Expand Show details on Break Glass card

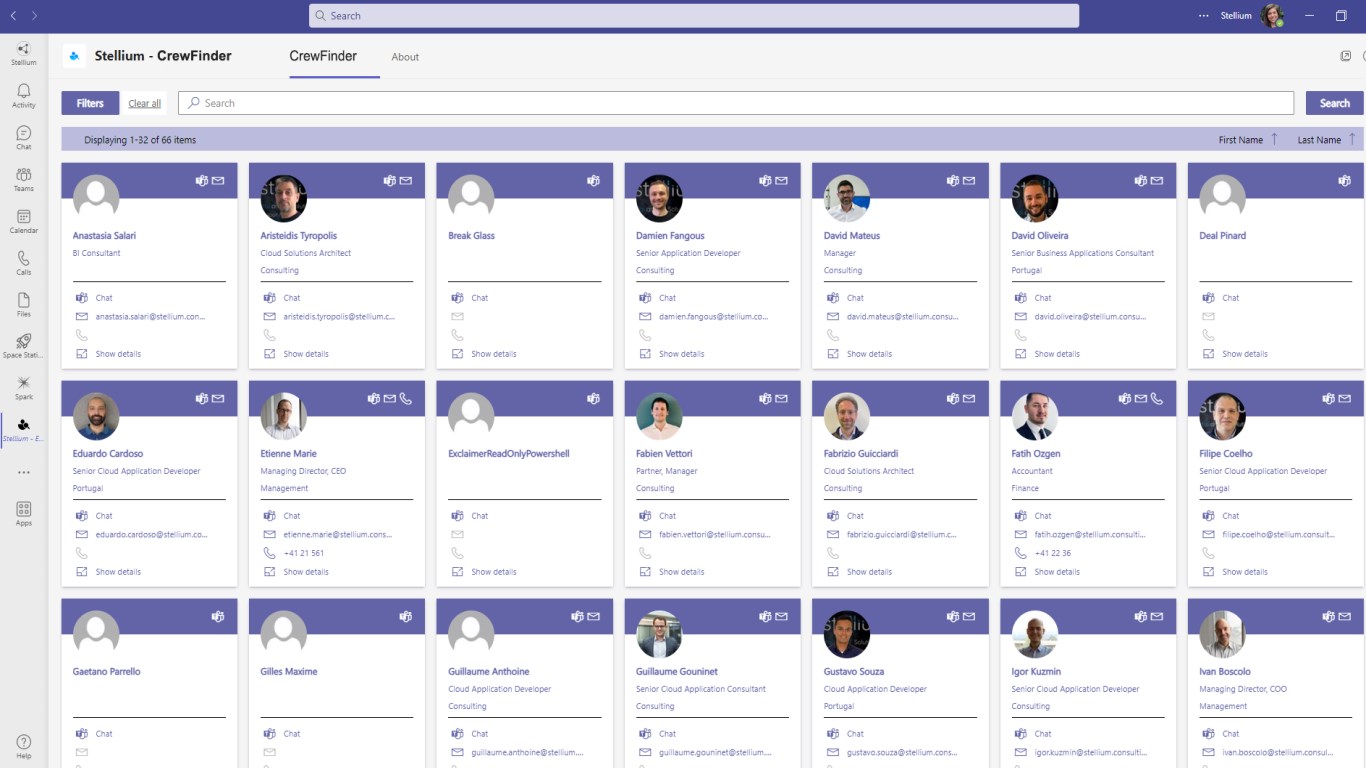484,354
